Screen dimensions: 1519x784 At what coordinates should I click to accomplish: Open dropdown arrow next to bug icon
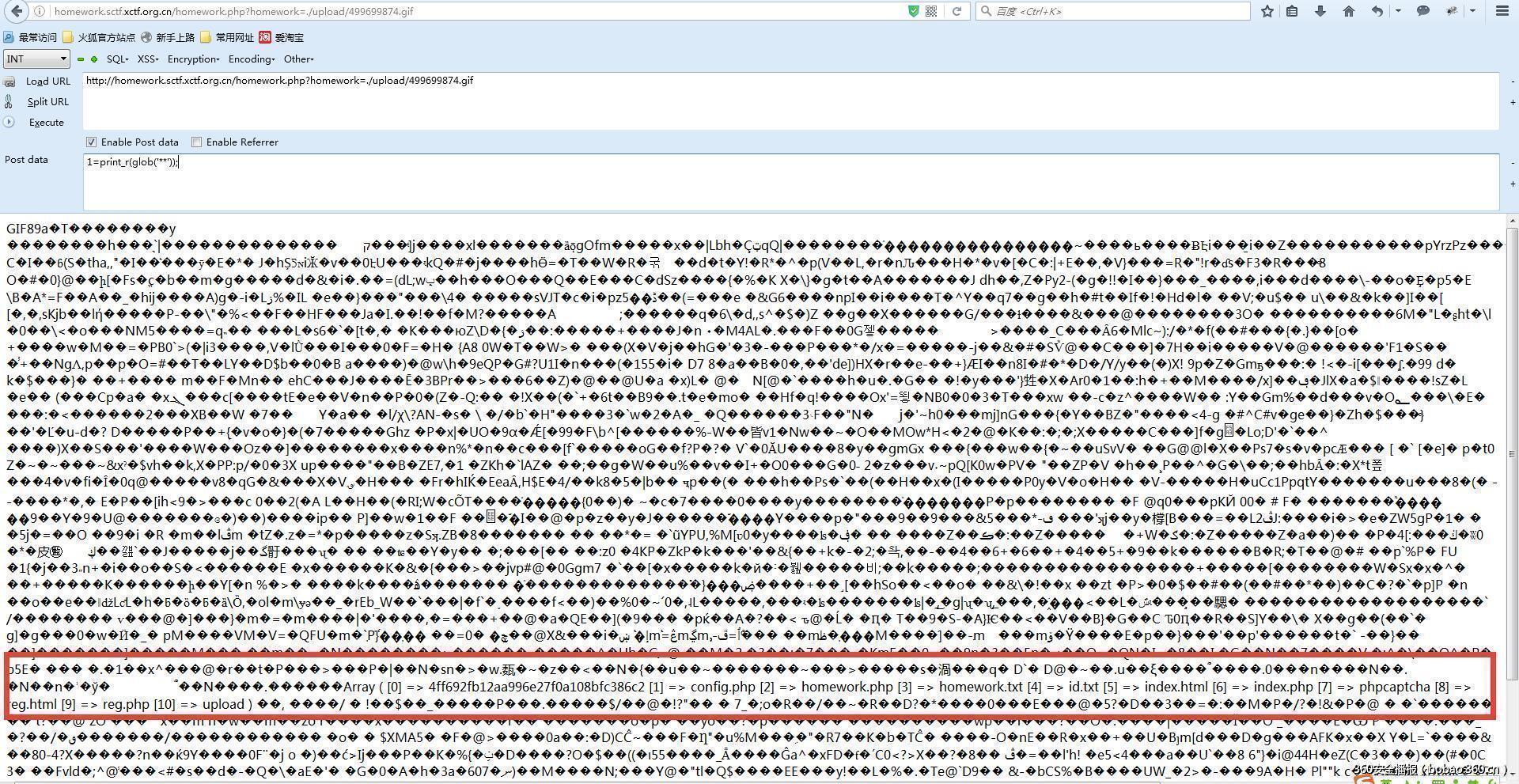coord(1472,11)
